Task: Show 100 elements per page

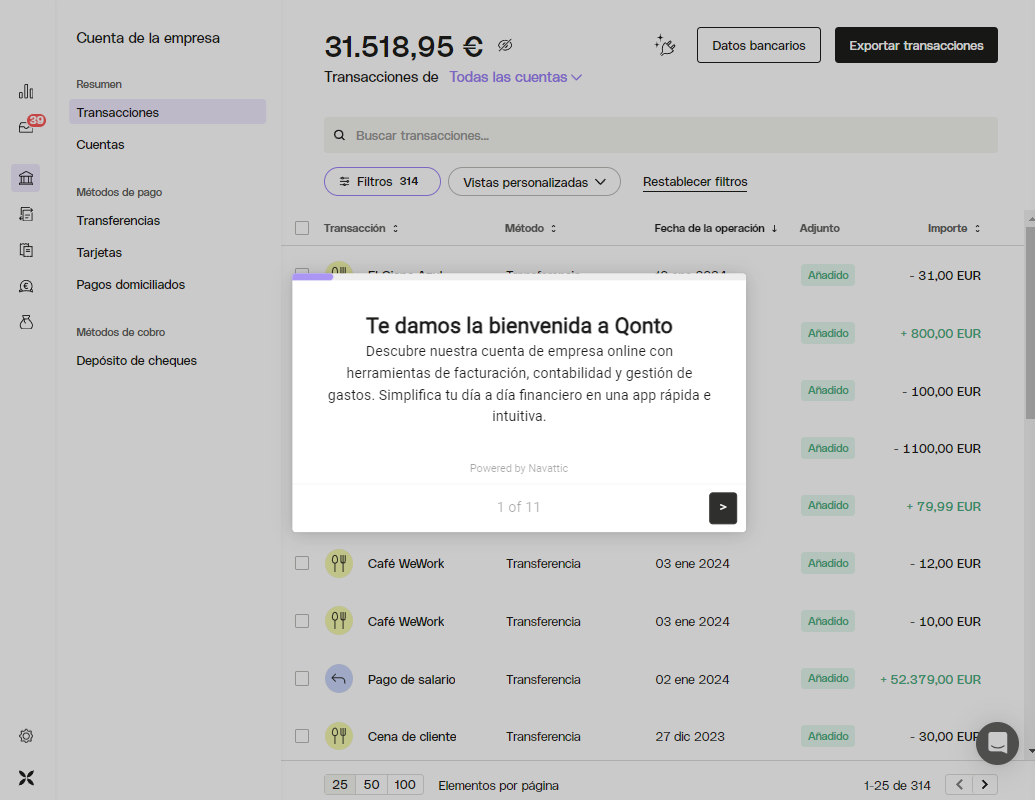Action: 405,784
